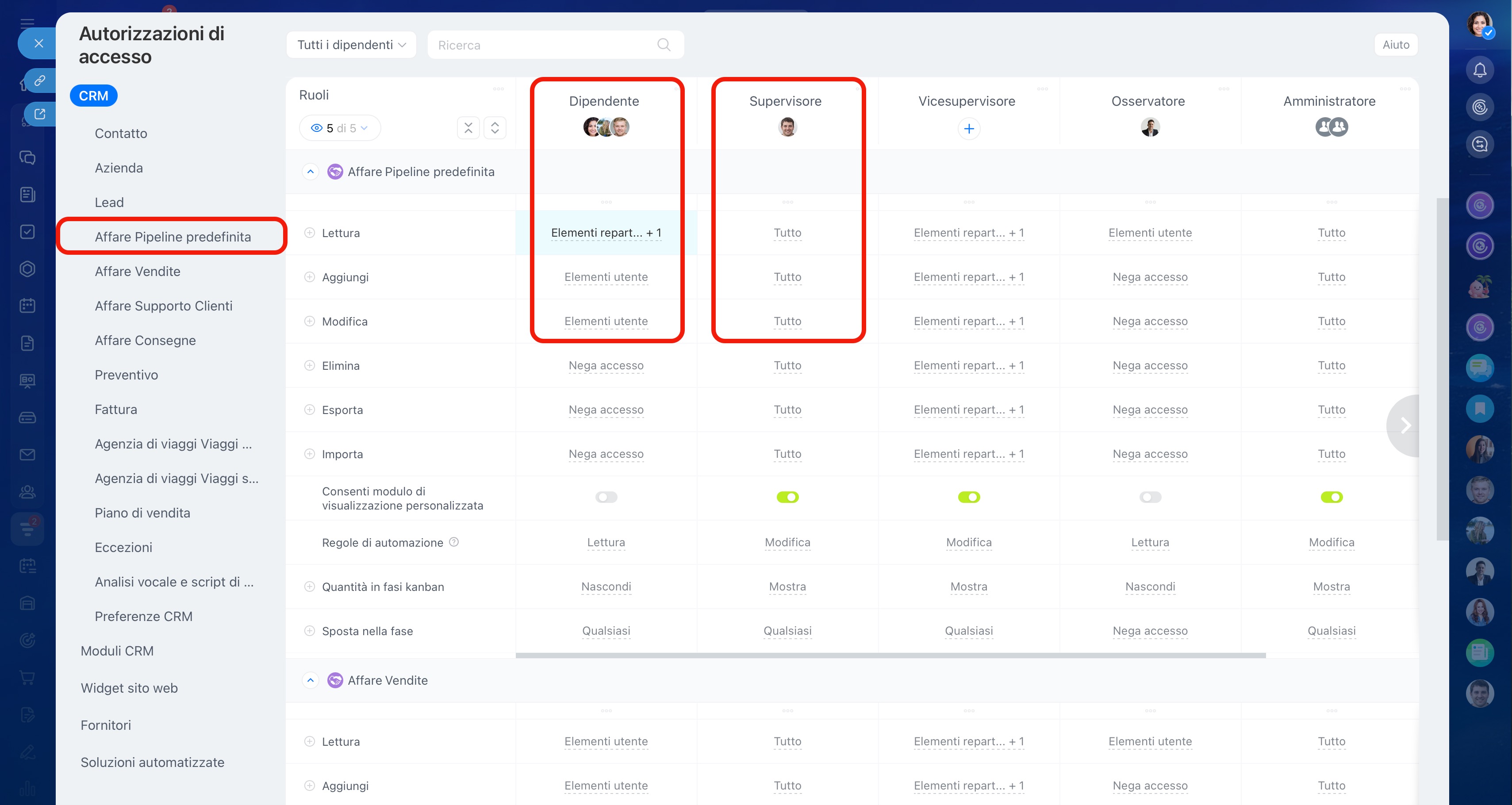Viewport: 1512px width, 805px height.
Task: Collapse Affare Pipeline predefinita section
Action: (x=311, y=172)
